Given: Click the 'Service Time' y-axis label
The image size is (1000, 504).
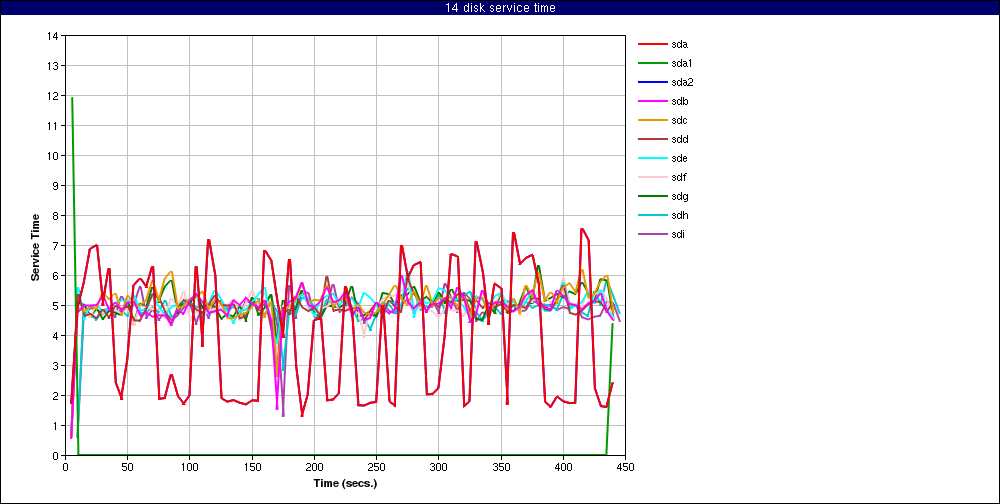Looking at the screenshot, I should [36, 247].
